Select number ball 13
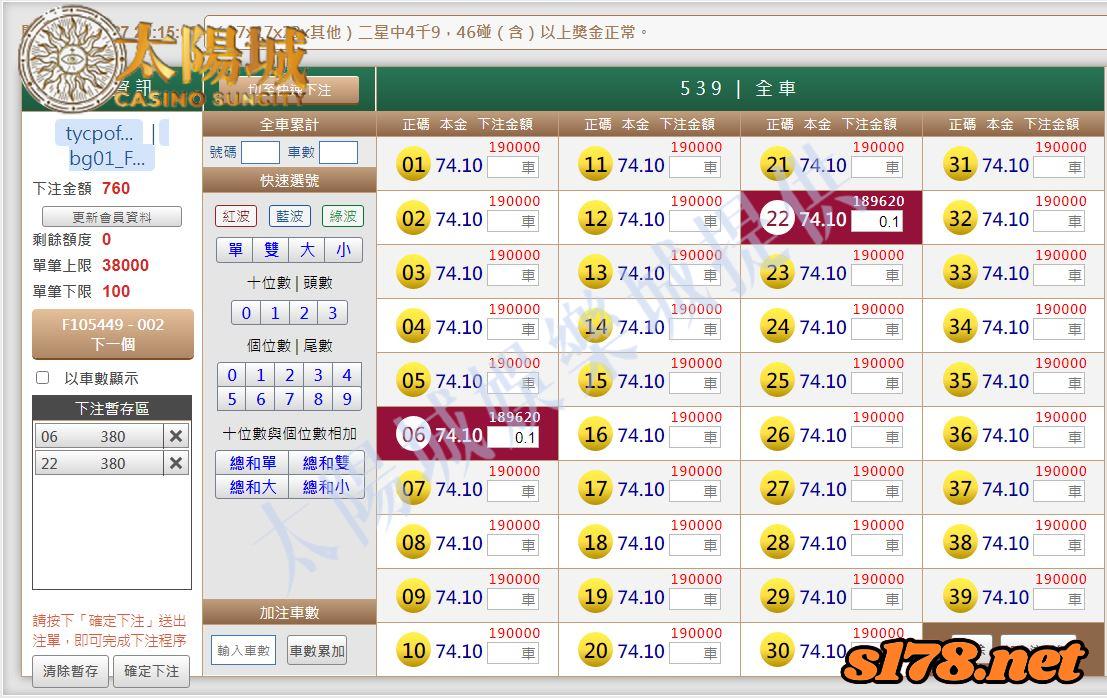The width and height of the screenshot is (1107, 698). 596,273
